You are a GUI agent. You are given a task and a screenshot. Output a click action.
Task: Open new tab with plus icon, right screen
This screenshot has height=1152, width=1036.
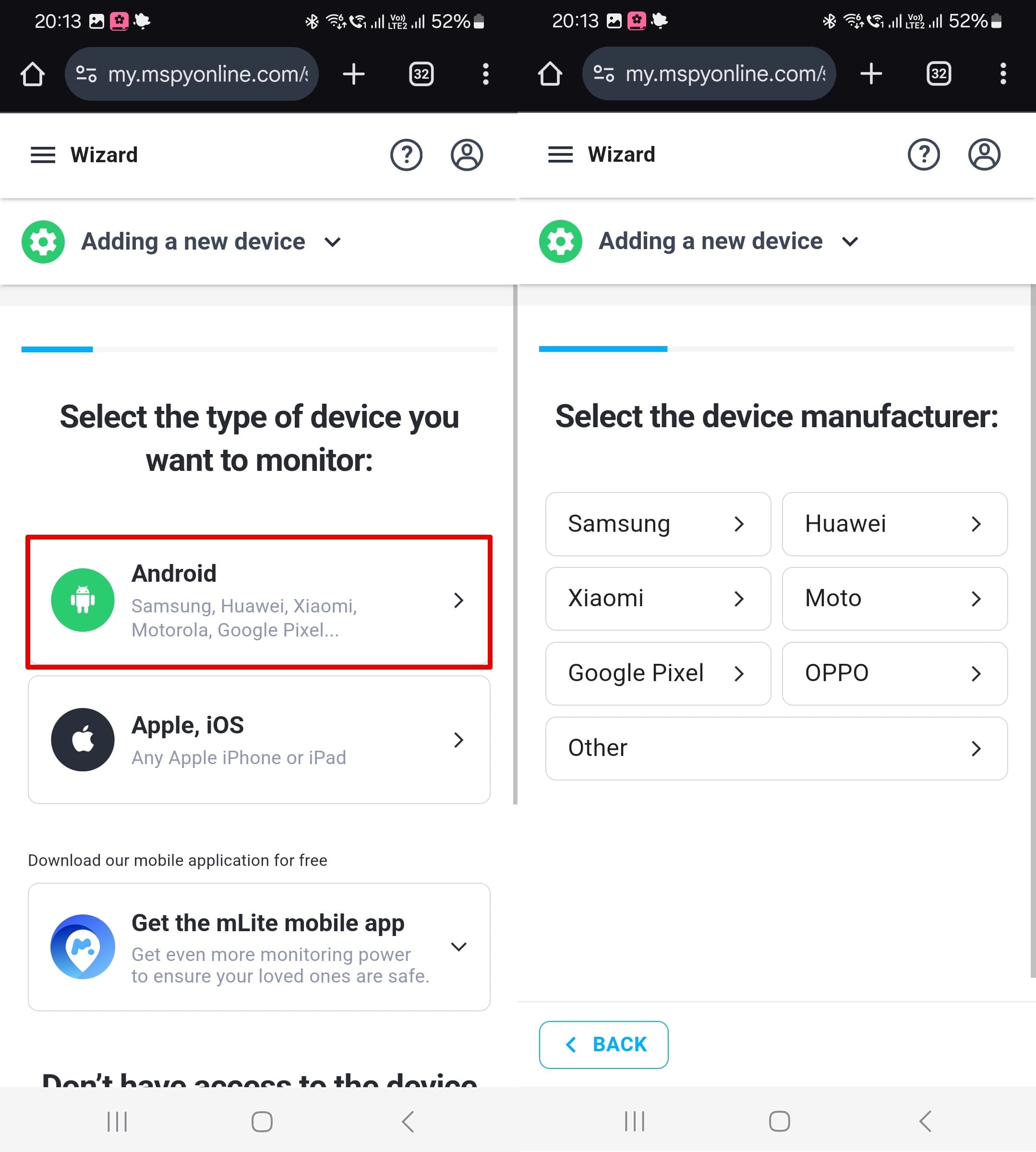click(871, 73)
